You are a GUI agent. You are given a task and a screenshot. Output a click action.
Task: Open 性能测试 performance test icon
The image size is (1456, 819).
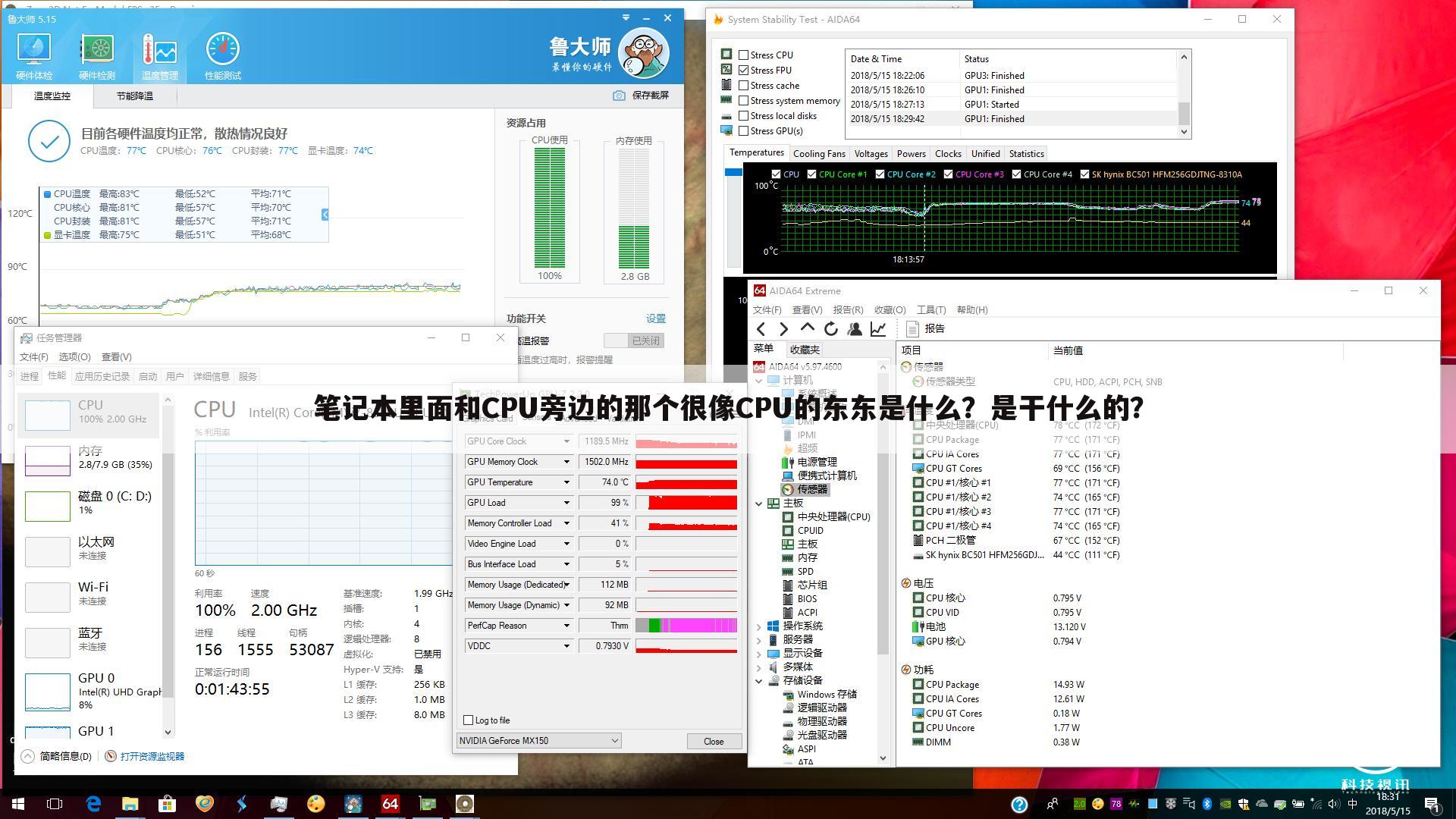click(223, 56)
